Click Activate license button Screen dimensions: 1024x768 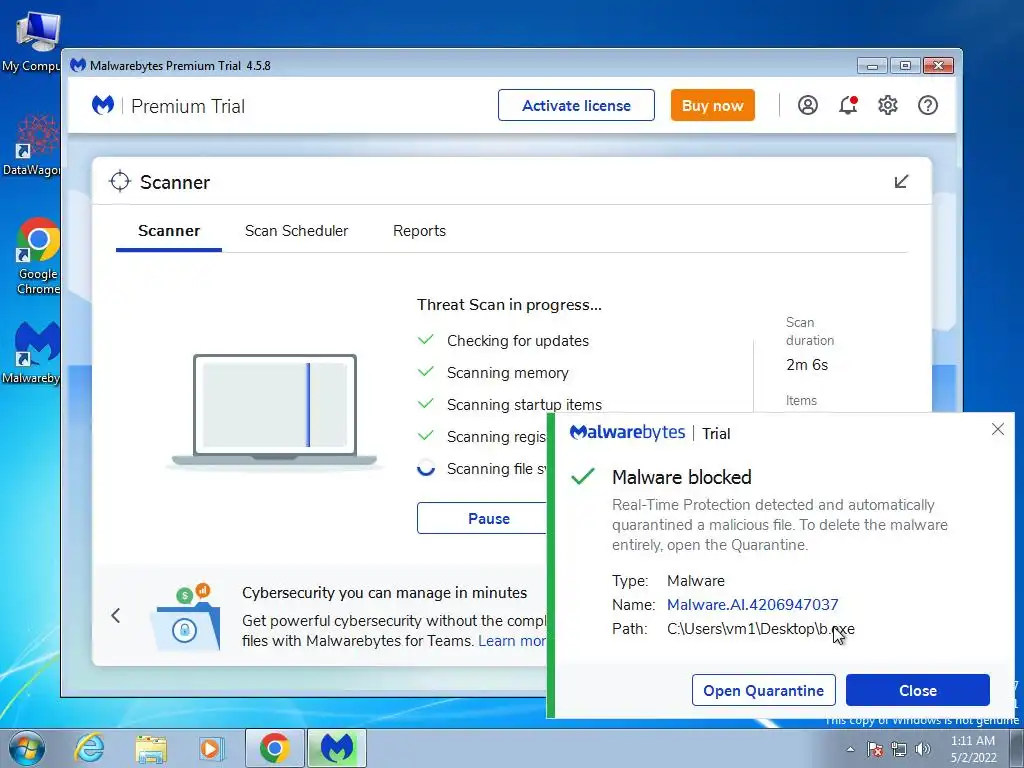[576, 105]
